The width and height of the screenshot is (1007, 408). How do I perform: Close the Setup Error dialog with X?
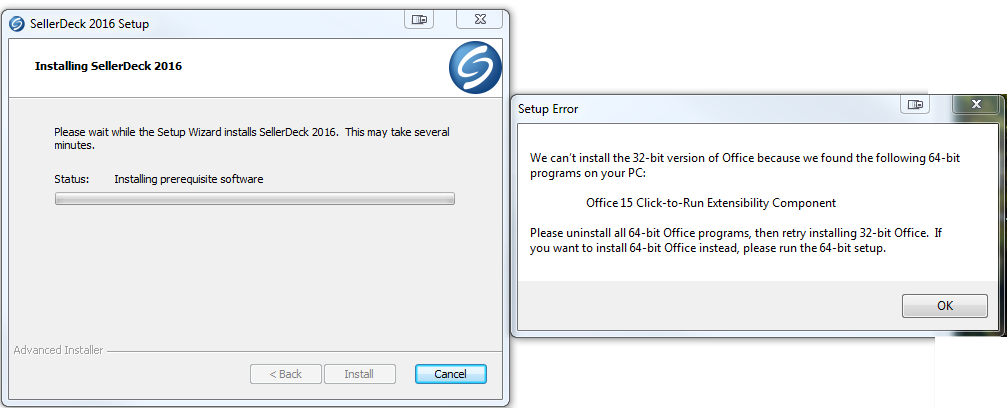(x=973, y=104)
